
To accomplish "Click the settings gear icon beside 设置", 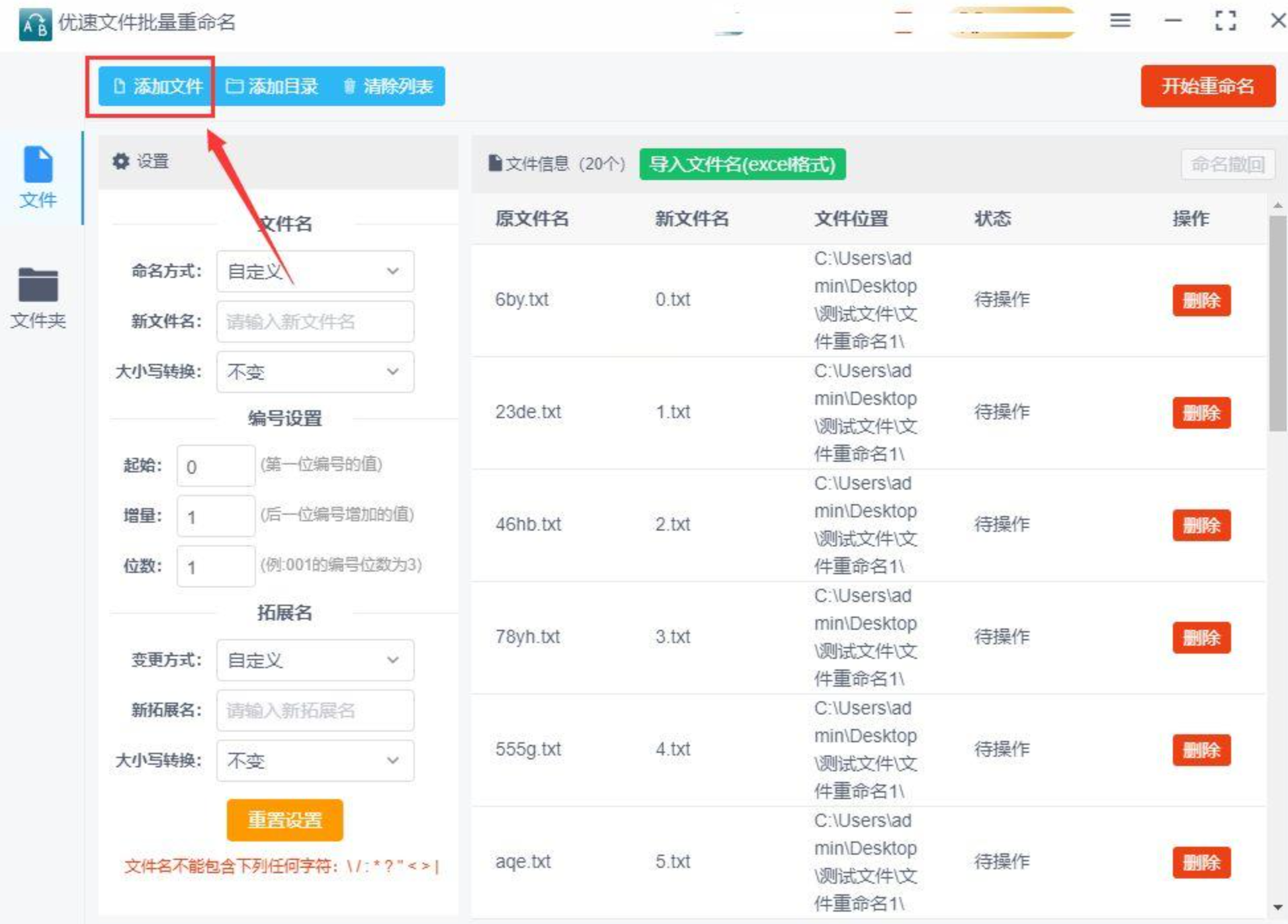I will (x=120, y=161).
